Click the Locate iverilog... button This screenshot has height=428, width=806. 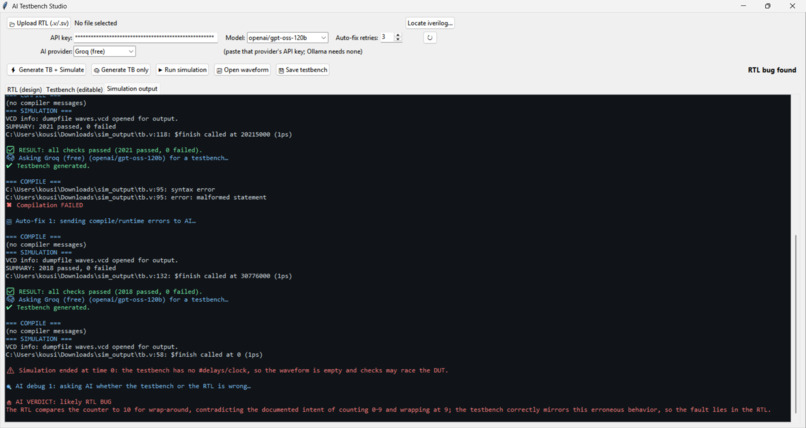(430, 23)
